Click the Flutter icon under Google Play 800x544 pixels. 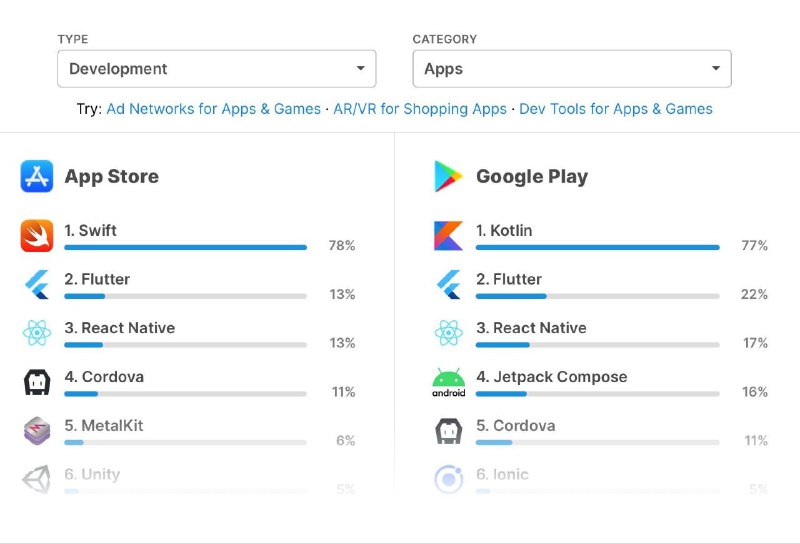(450, 284)
